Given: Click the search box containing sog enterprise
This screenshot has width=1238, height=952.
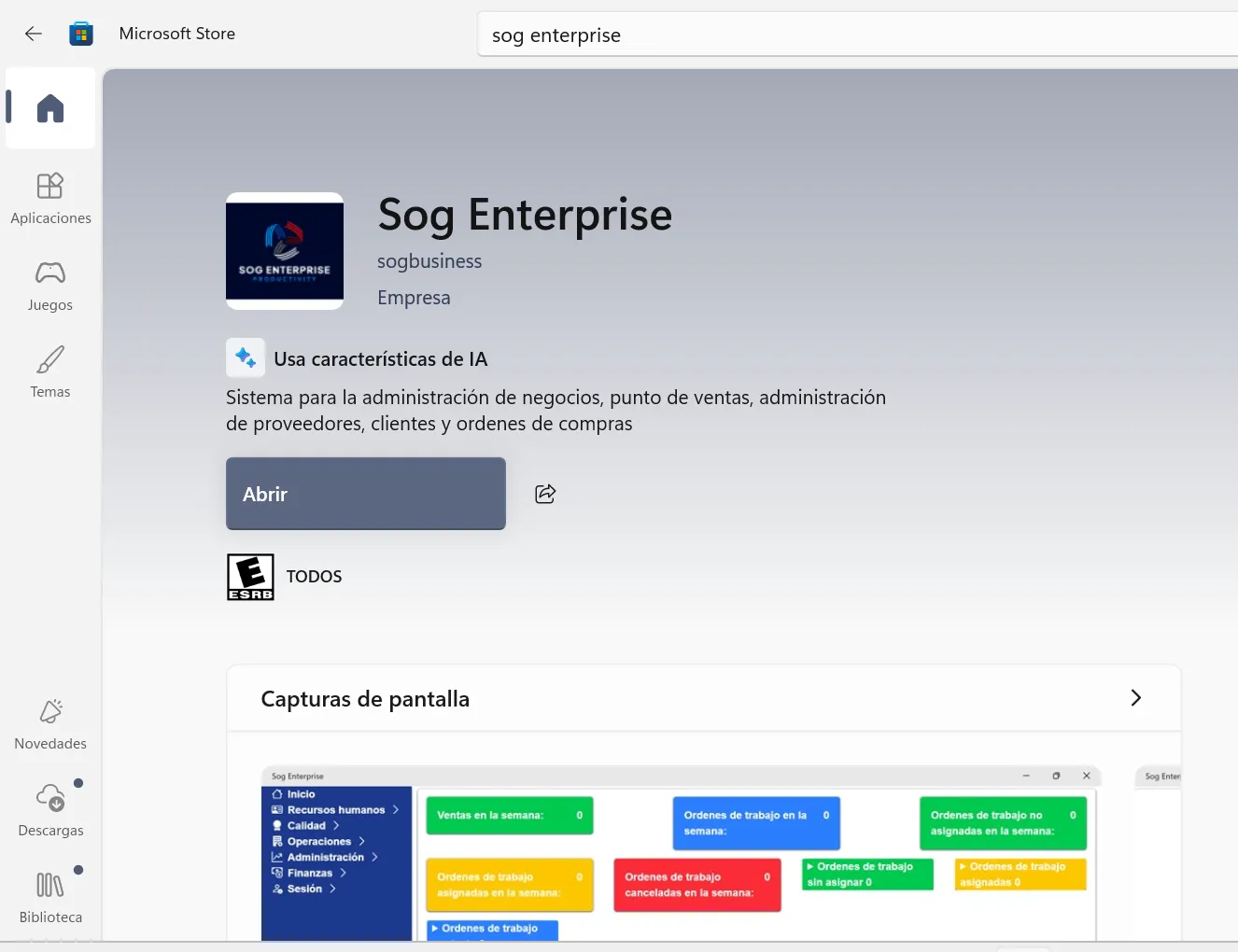Looking at the screenshot, I should click(857, 35).
